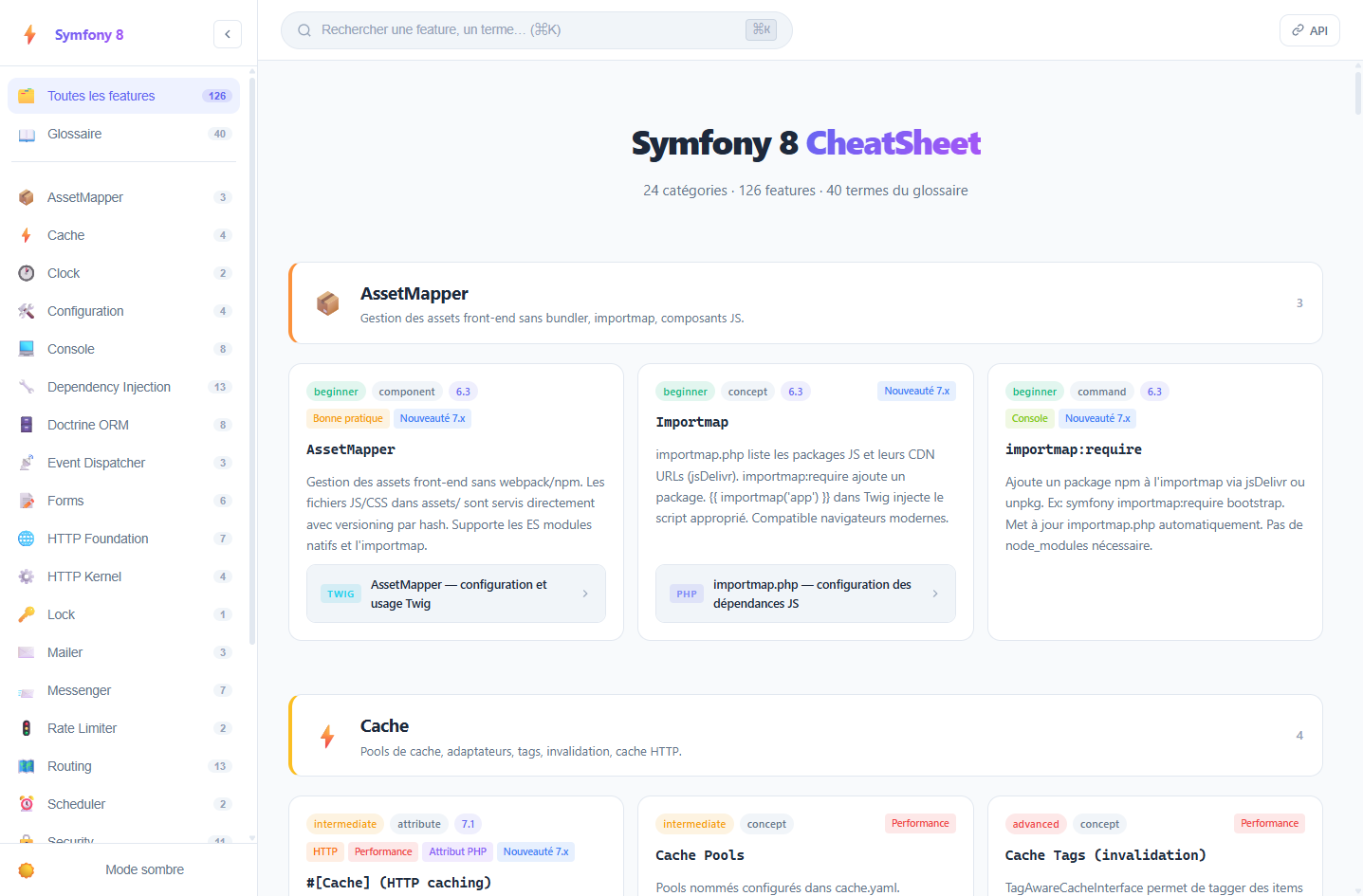
Task: Click the Cache section header lightning icon
Action: (327, 736)
